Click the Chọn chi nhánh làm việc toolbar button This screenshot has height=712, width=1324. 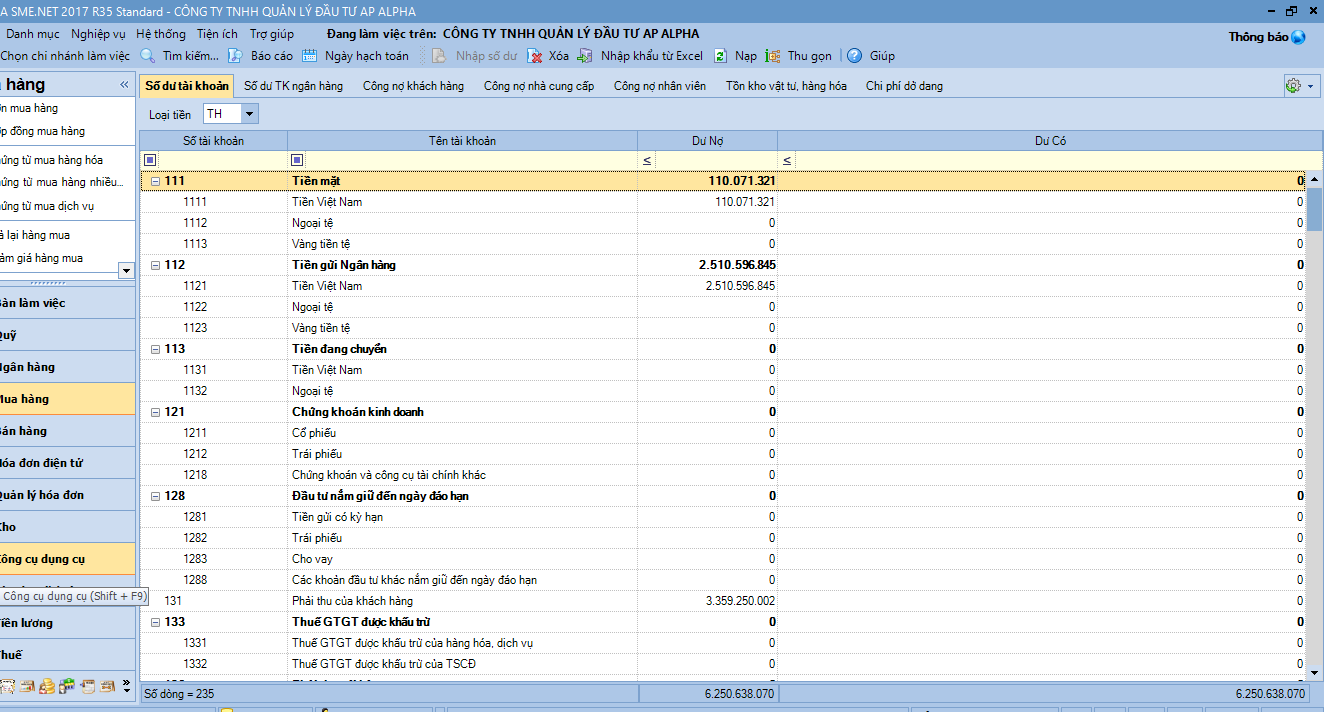[65, 56]
